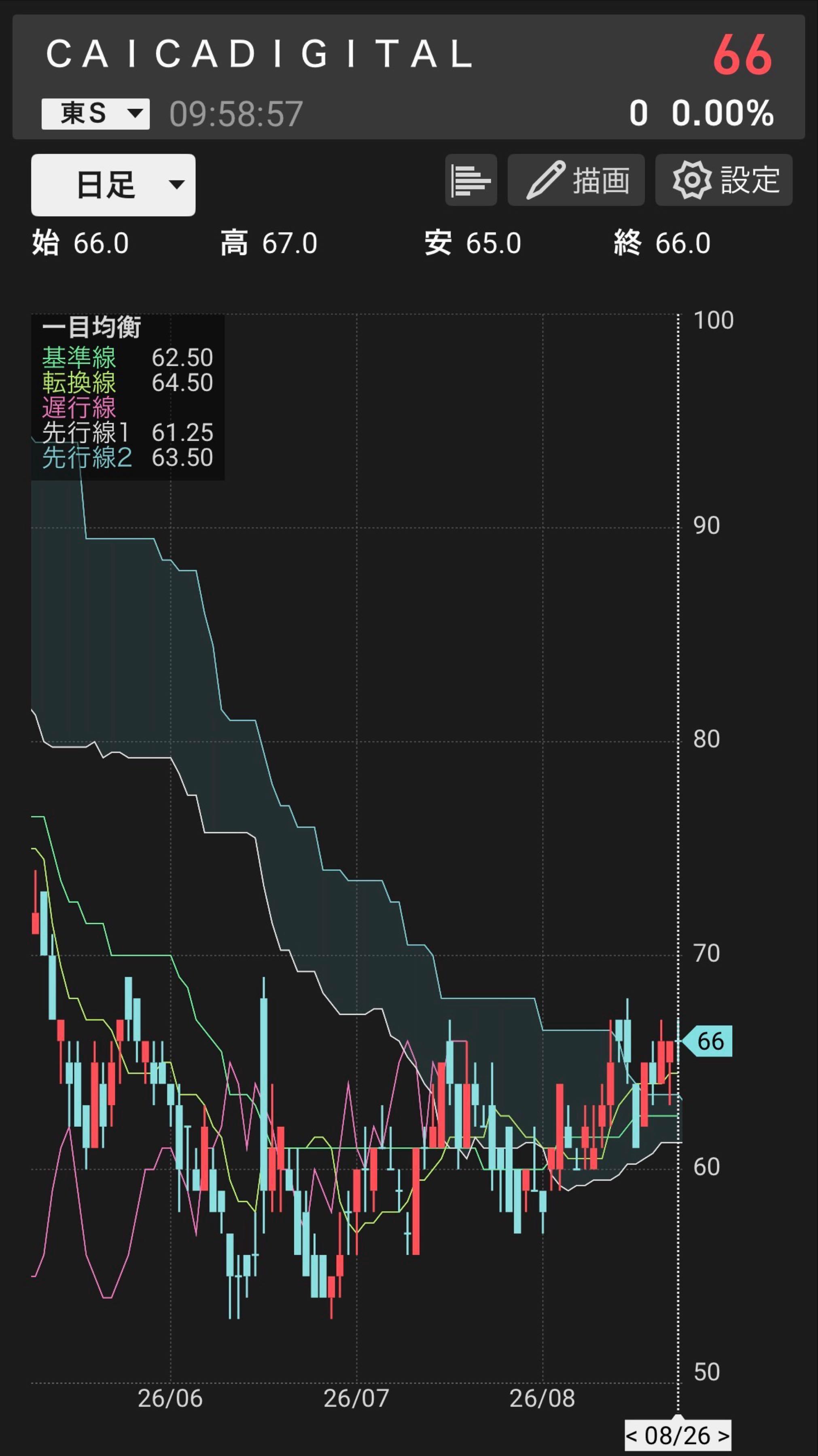Screen dimensions: 818x1456
Task: Open the 描画 drawing tool
Action: (x=576, y=180)
